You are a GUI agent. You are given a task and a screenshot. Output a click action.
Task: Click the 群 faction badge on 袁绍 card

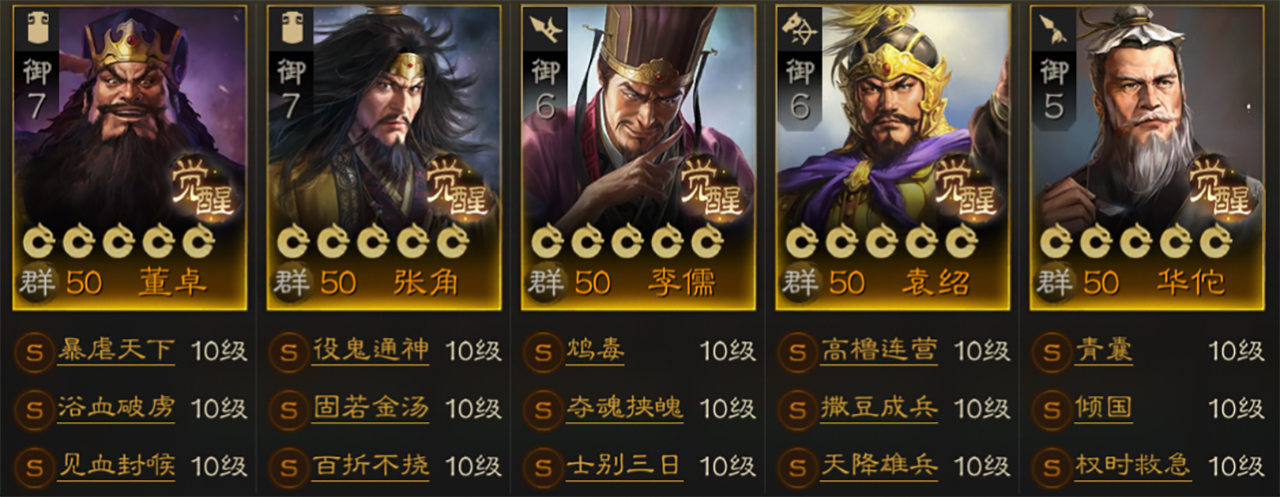799,282
